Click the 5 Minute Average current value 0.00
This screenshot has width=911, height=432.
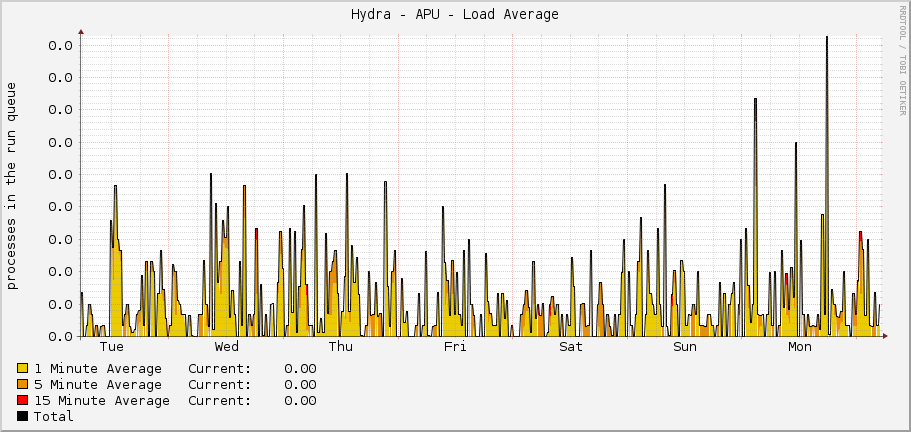(x=300, y=385)
